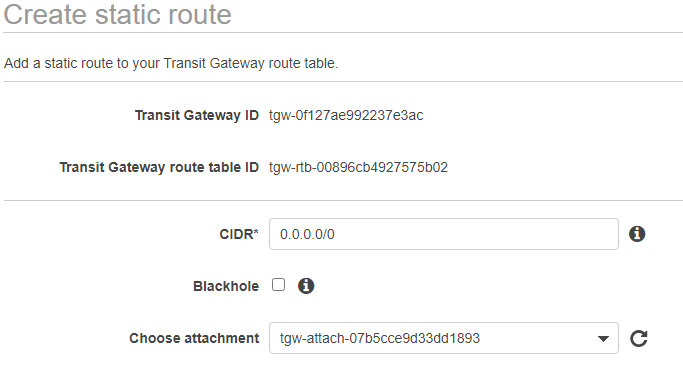Click the attachment dropdown's down arrow
The image size is (683, 371).
pyautogui.click(x=603, y=339)
